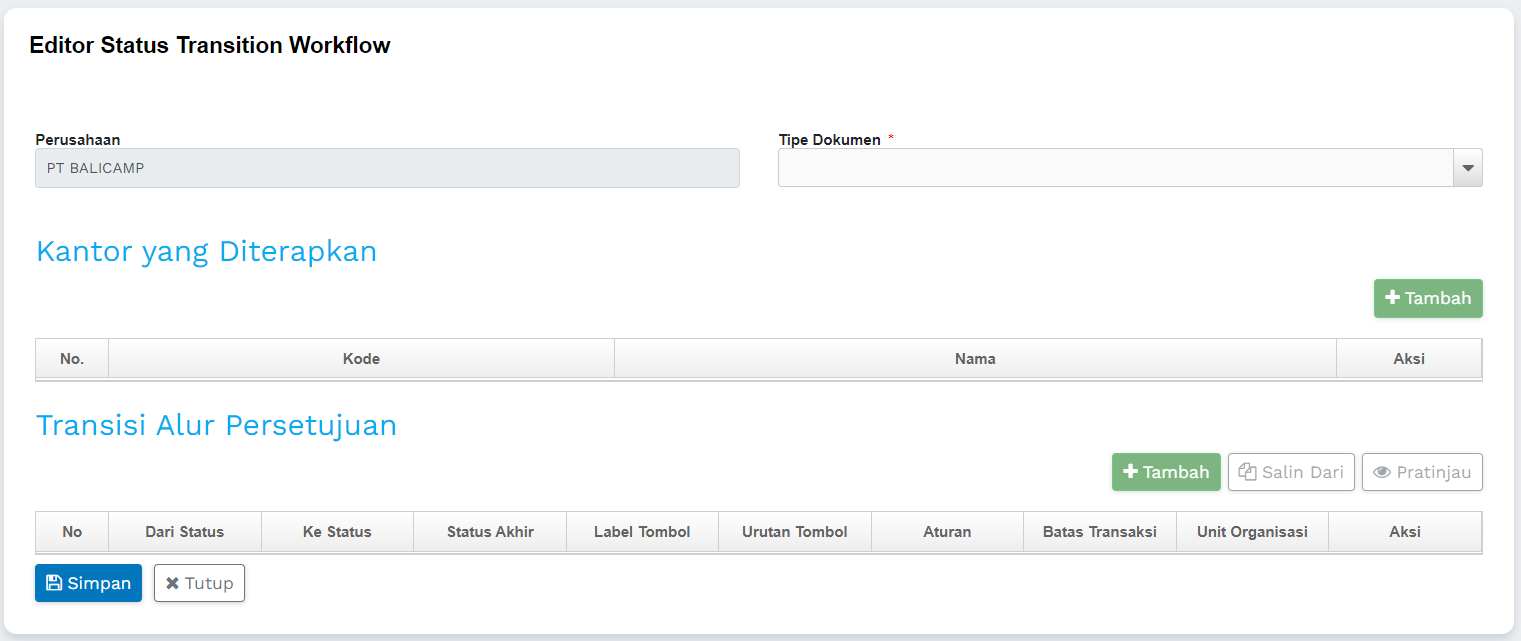1521x641 pixels.
Task: Open Pratinjau preview with eye icon
Action: (x=1421, y=472)
